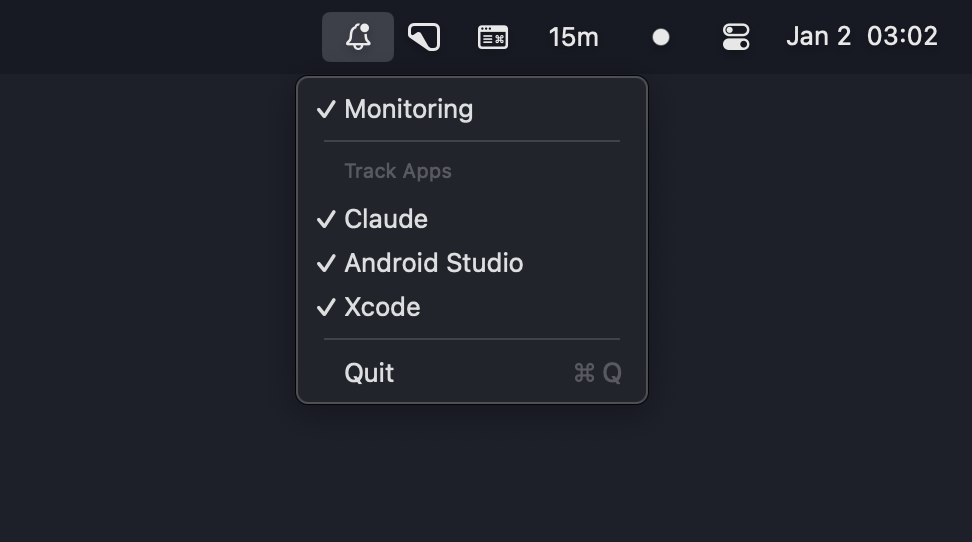Open the Jan 2 date menu
The width and height of the screenshot is (972, 542).
tap(818, 37)
